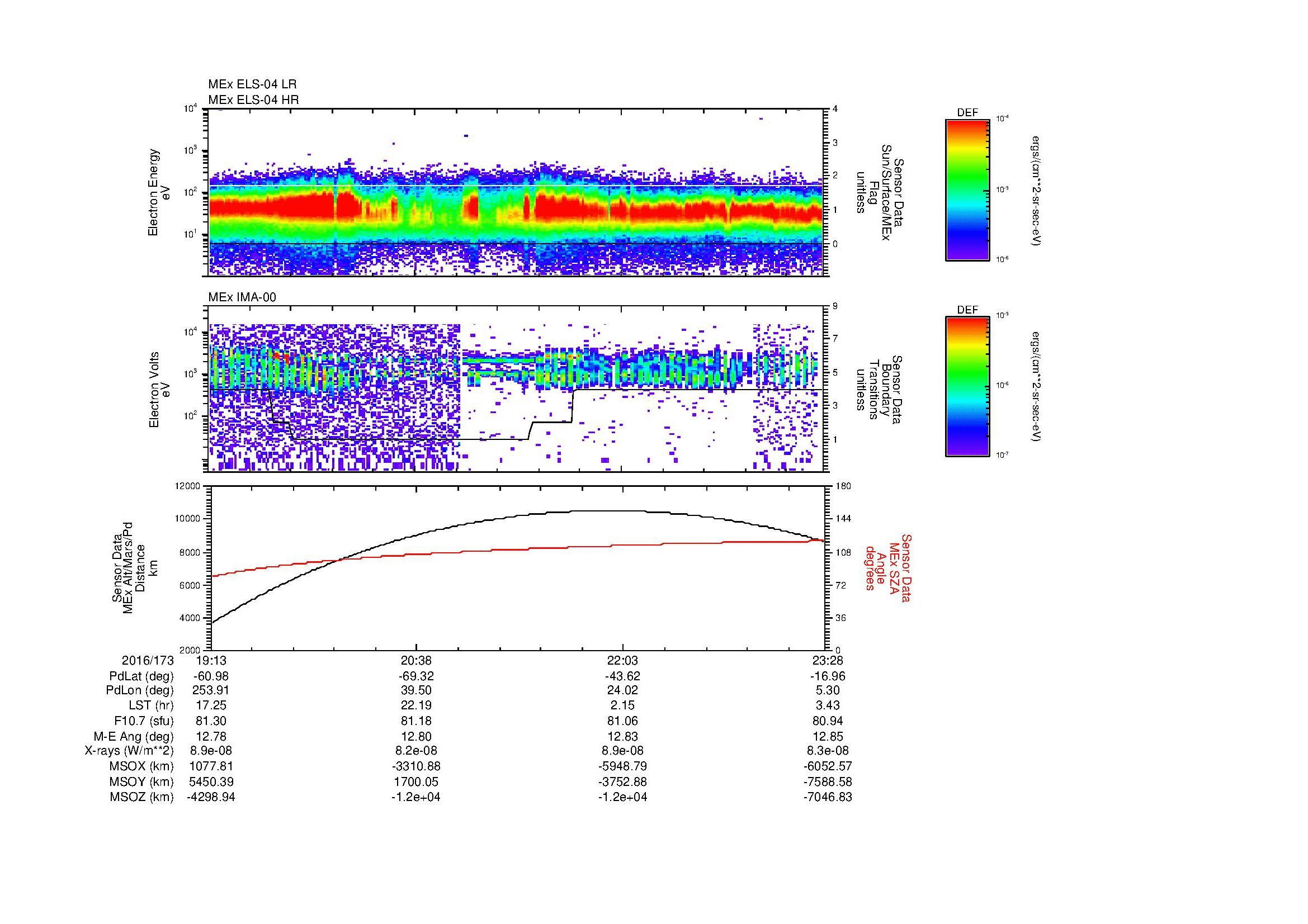Click the 'MSOY (km)' row label
Viewport: 1308px width, 924px height.
pos(141,782)
